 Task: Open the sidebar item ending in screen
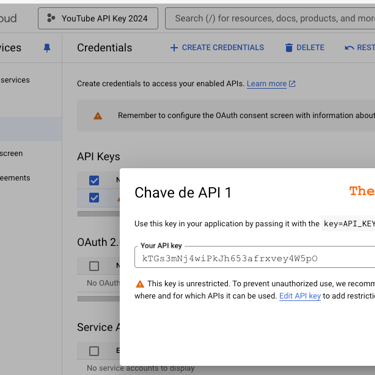pyautogui.click(x=11, y=154)
